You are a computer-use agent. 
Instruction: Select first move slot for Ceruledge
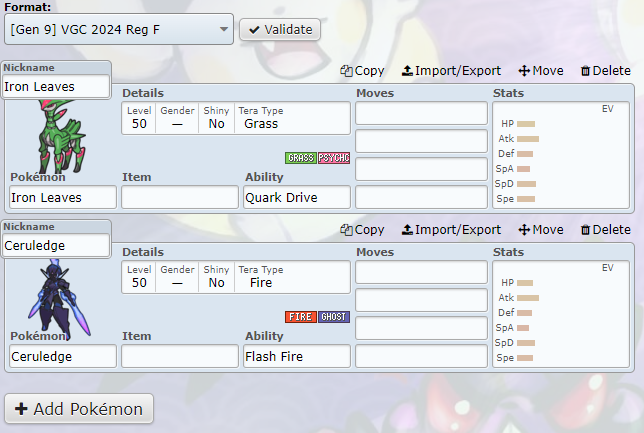point(421,272)
